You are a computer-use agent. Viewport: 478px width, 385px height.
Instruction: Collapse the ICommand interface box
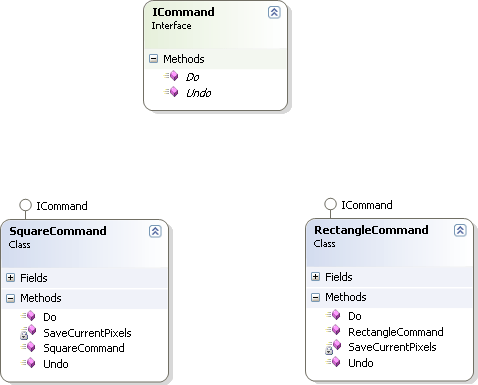pos(274,12)
